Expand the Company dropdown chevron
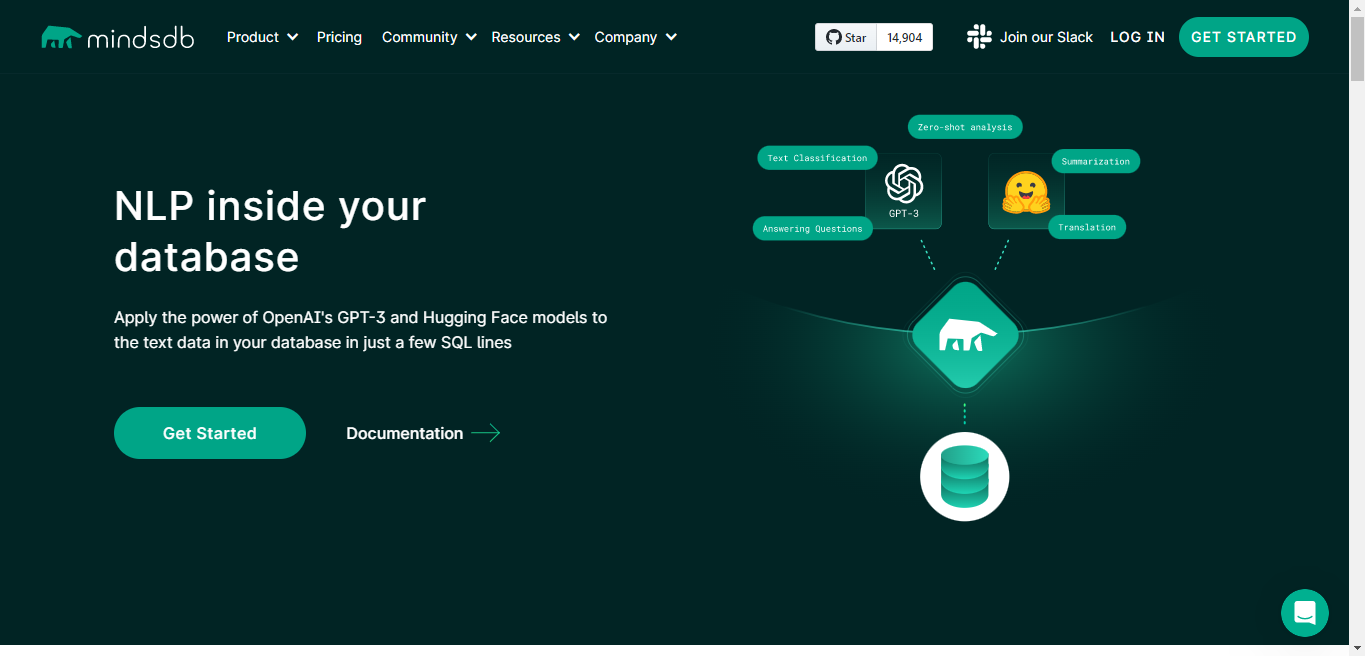Viewport: 1365px width, 656px height. click(x=671, y=37)
